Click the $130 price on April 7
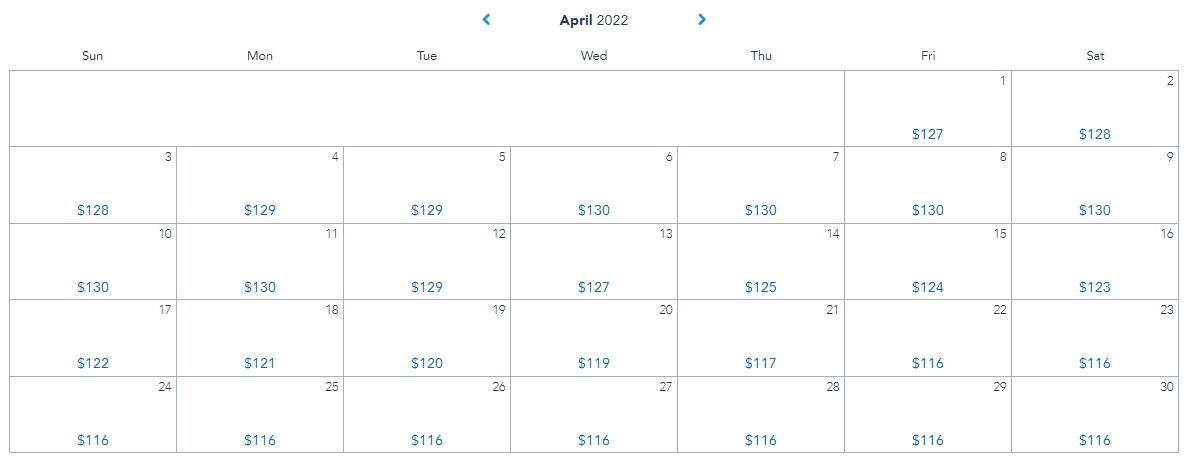This screenshot has height=460, width=1188. pos(761,210)
